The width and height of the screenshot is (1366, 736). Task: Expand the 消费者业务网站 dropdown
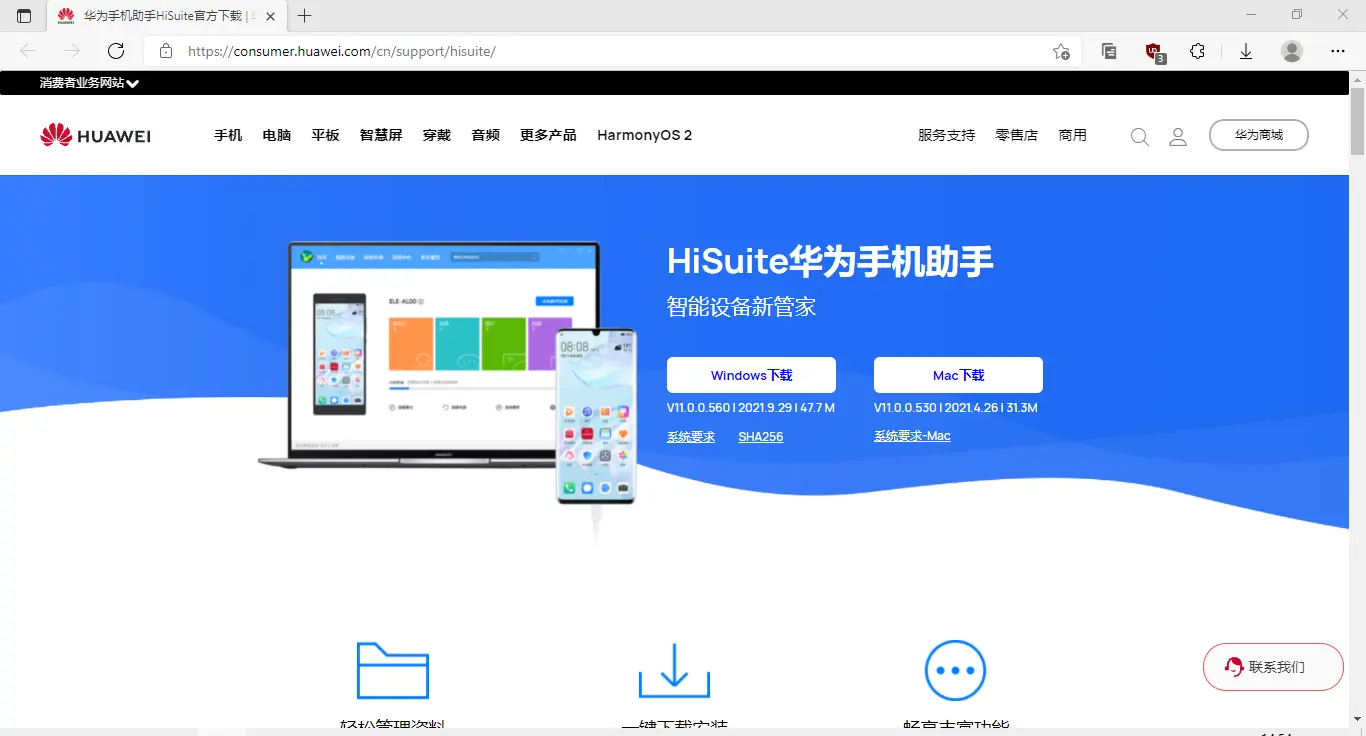86,84
